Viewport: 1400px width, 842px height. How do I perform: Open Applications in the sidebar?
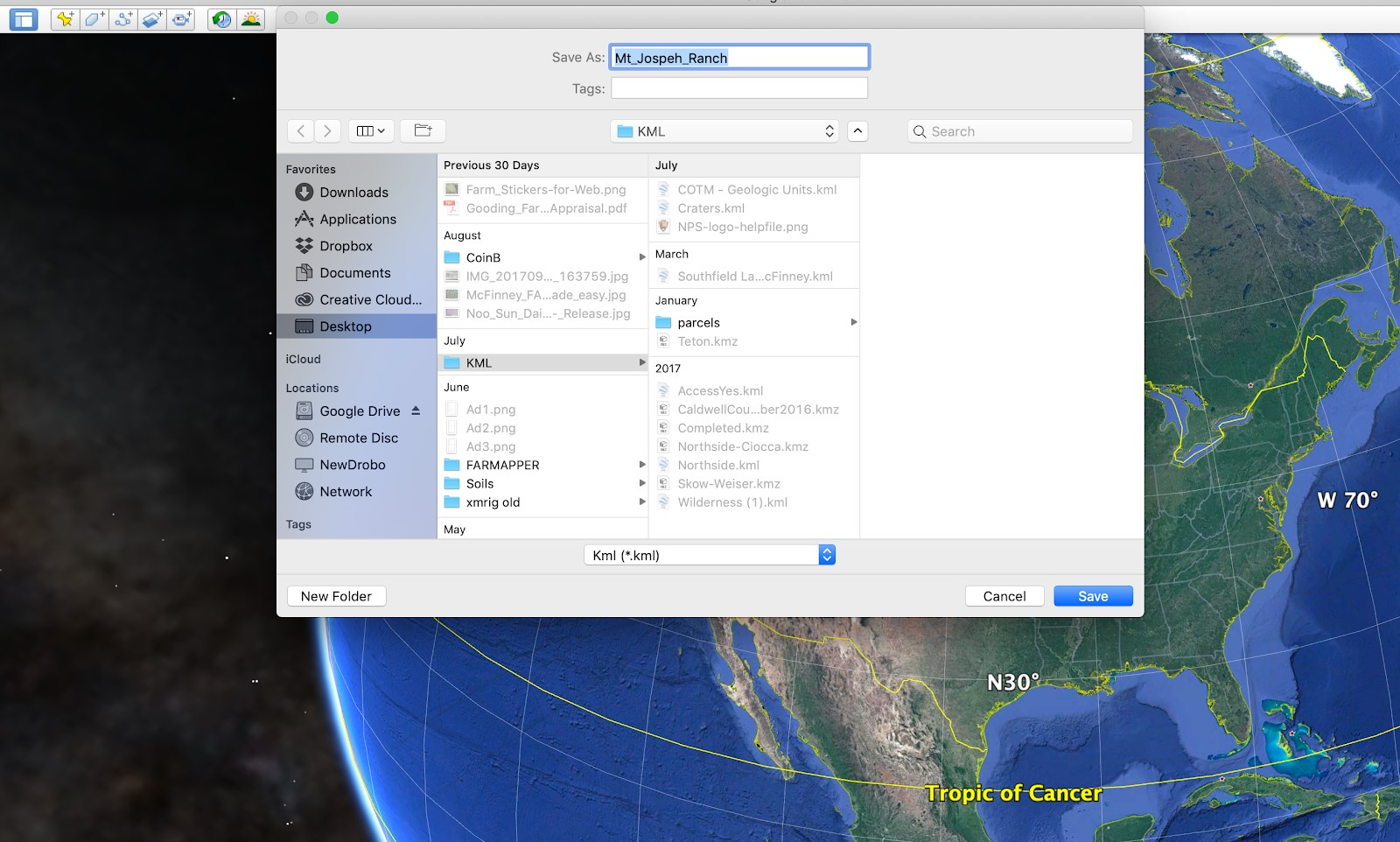[357, 220]
